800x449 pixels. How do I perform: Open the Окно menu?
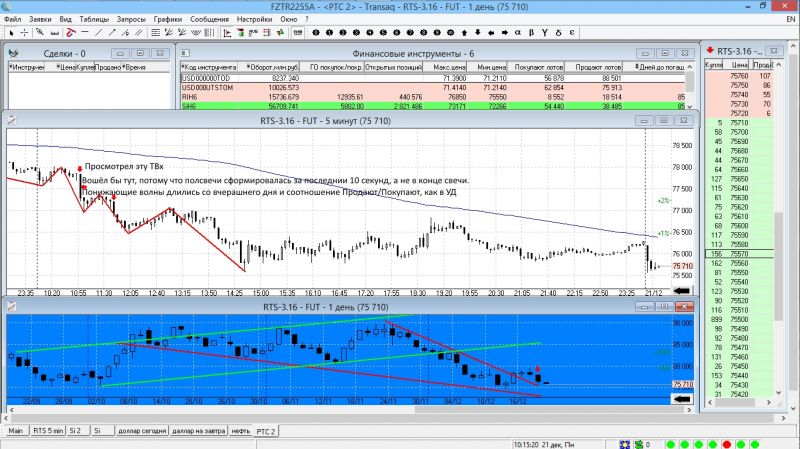click(x=288, y=19)
